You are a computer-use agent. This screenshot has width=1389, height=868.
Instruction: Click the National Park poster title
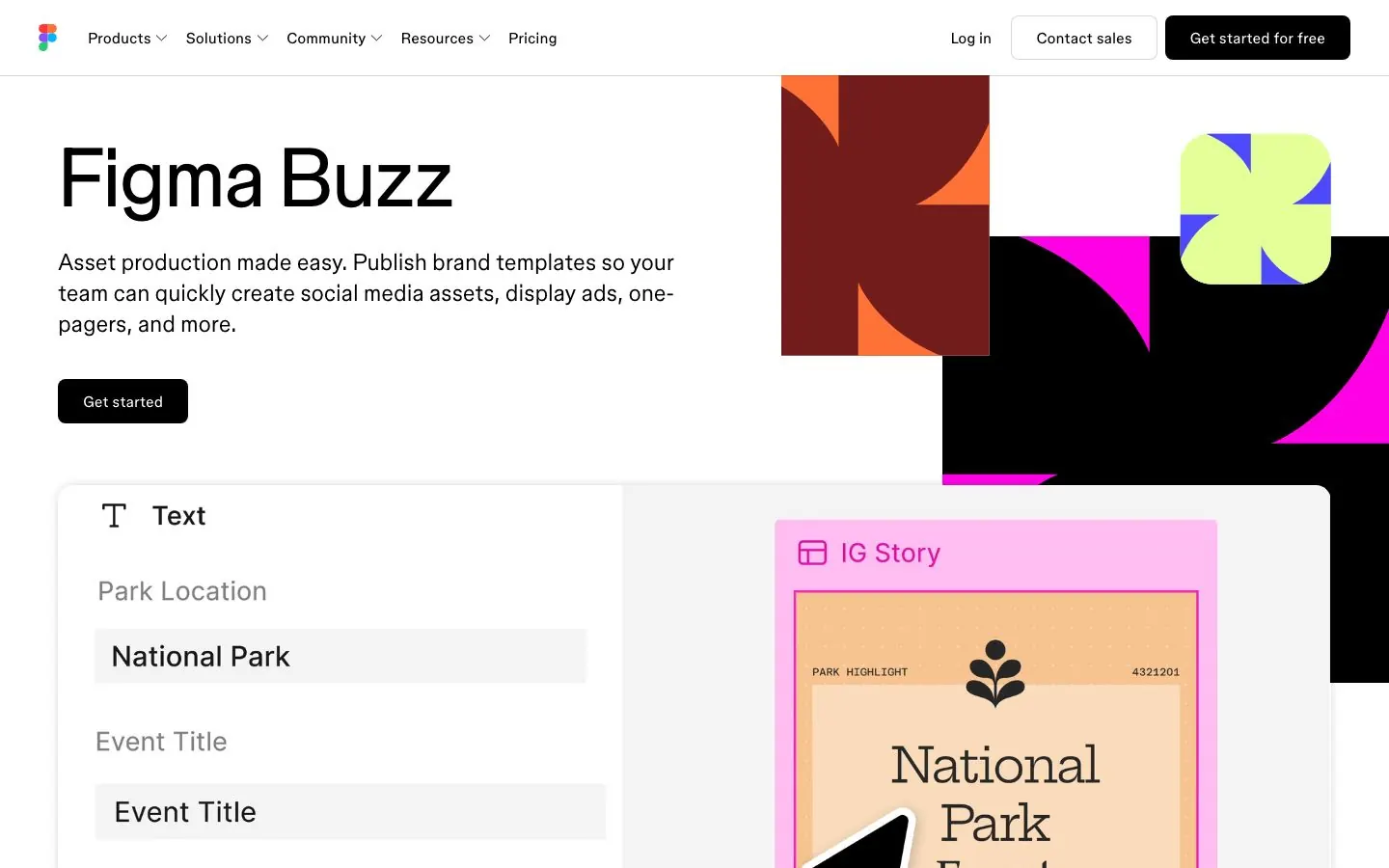pyautogui.click(x=995, y=794)
